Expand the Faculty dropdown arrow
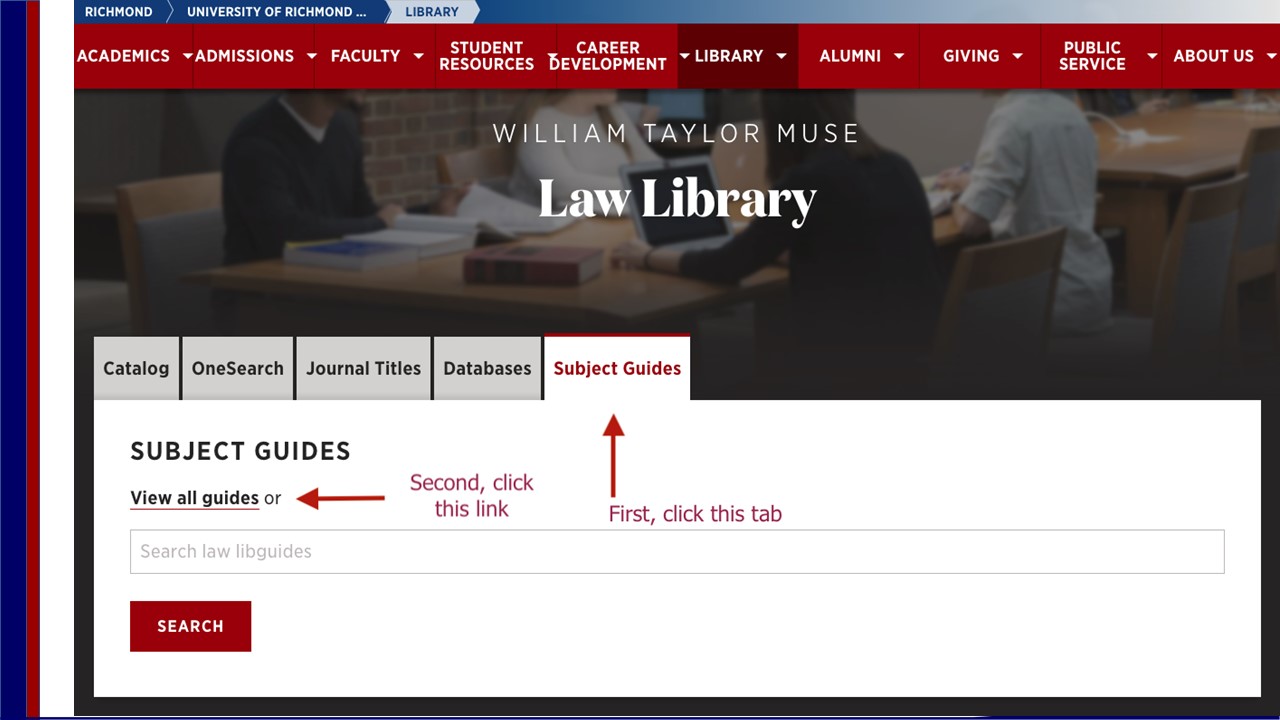This screenshot has height=720, width=1280. (x=418, y=56)
